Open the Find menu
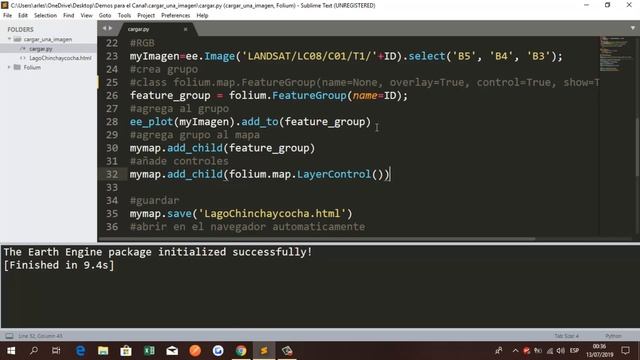 point(69,16)
